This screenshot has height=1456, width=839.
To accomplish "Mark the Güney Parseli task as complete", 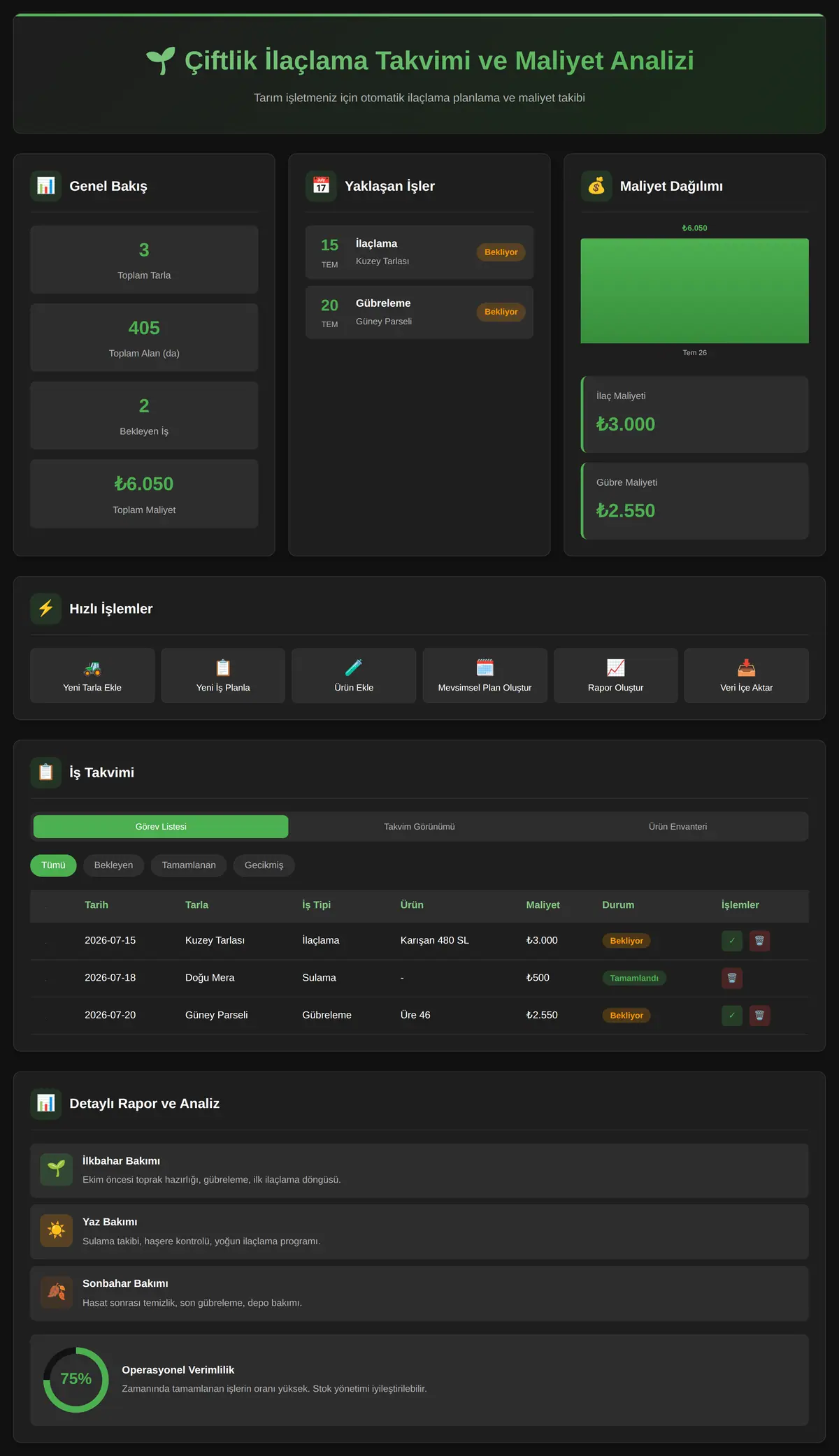I will [x=732, y=1015].
